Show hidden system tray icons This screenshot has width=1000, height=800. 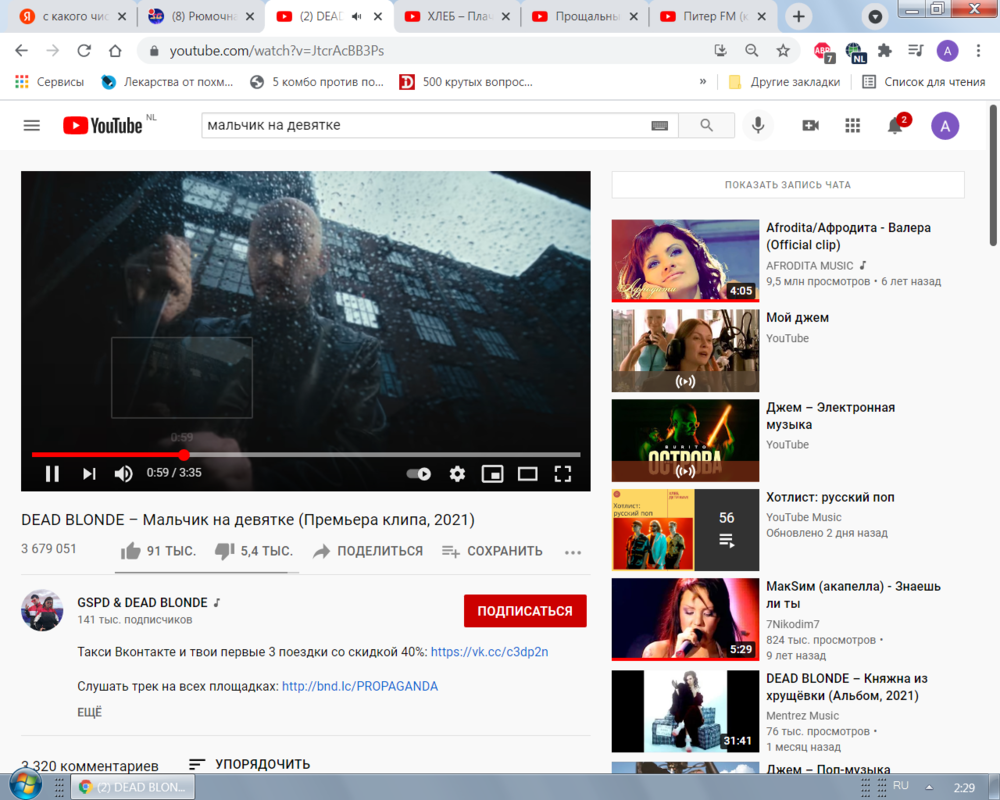929,787
